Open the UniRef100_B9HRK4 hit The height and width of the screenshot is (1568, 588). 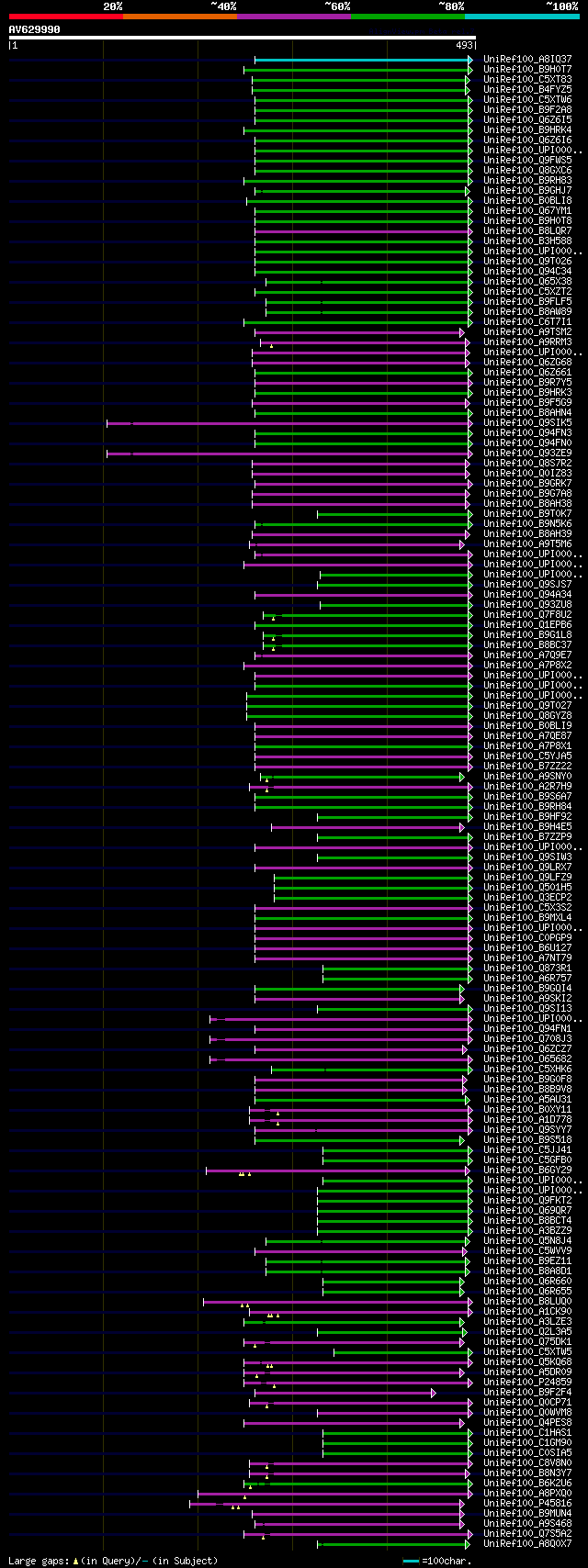[527, 130]
